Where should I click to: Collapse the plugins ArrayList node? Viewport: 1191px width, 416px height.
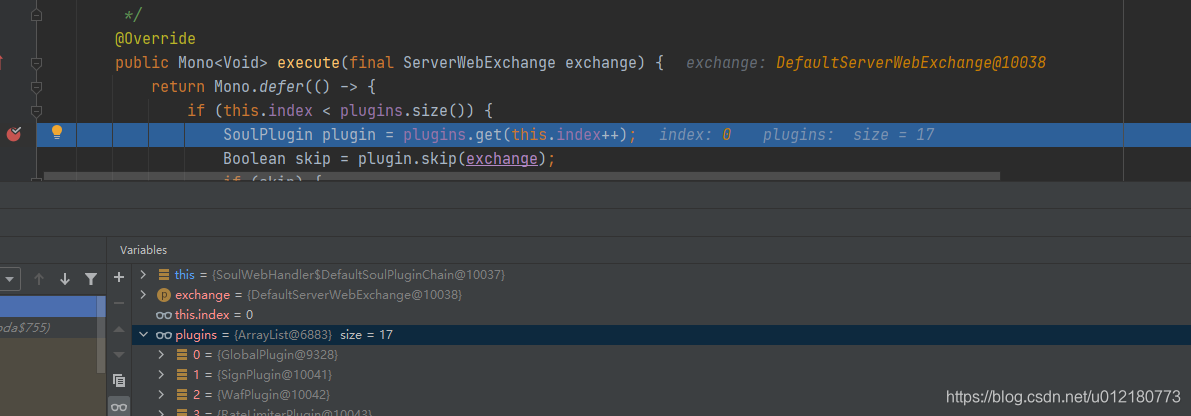click(143, 335)
